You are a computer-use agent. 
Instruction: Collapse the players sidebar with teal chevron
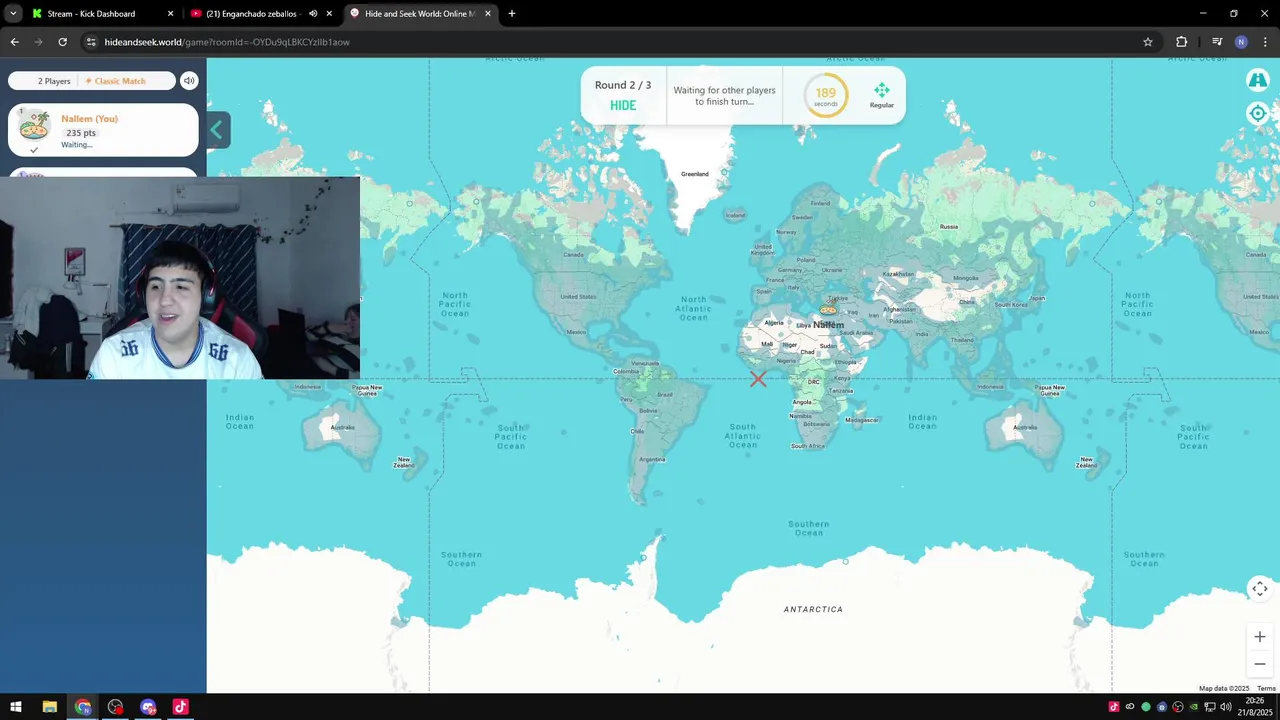[x=218, y=130]
